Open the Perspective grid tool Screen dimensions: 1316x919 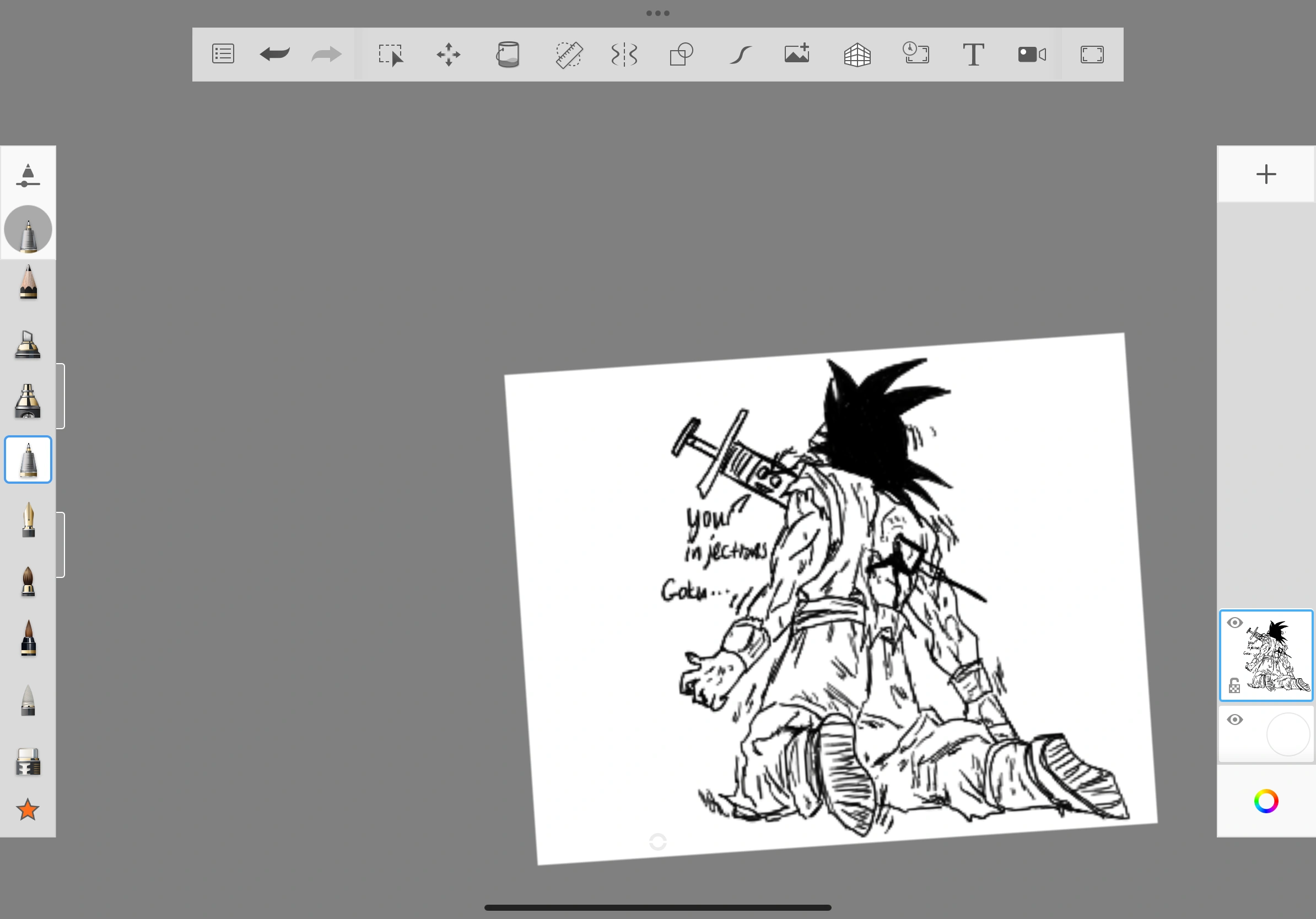[x=858, y=55]
